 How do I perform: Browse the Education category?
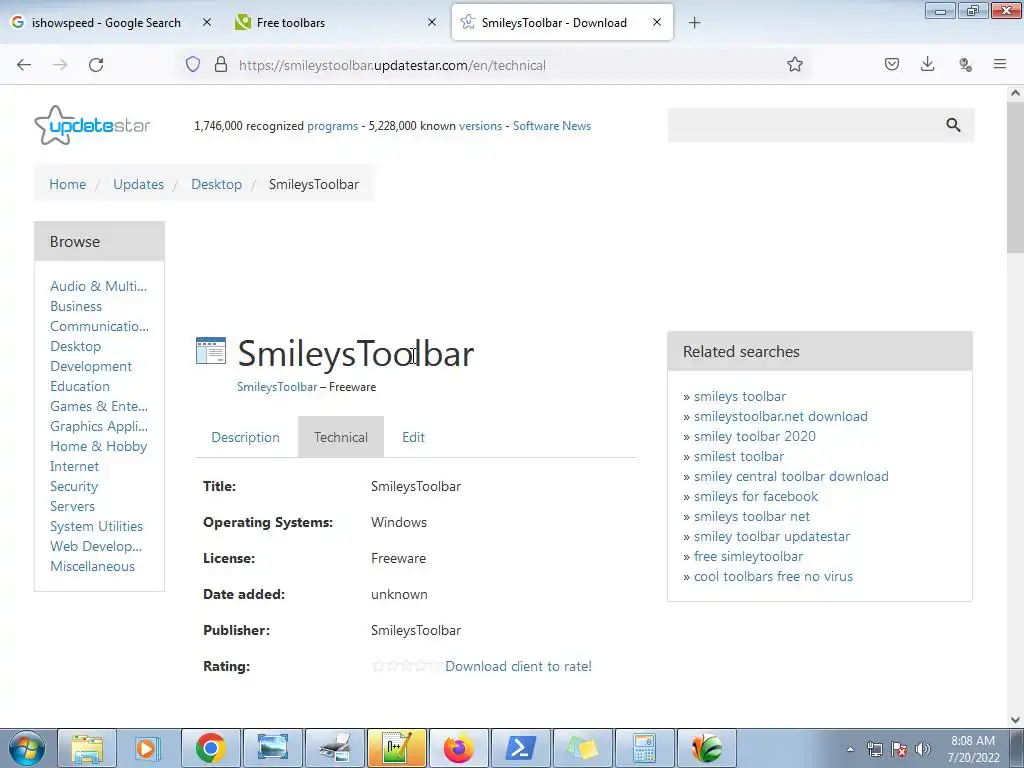[80, 386]
